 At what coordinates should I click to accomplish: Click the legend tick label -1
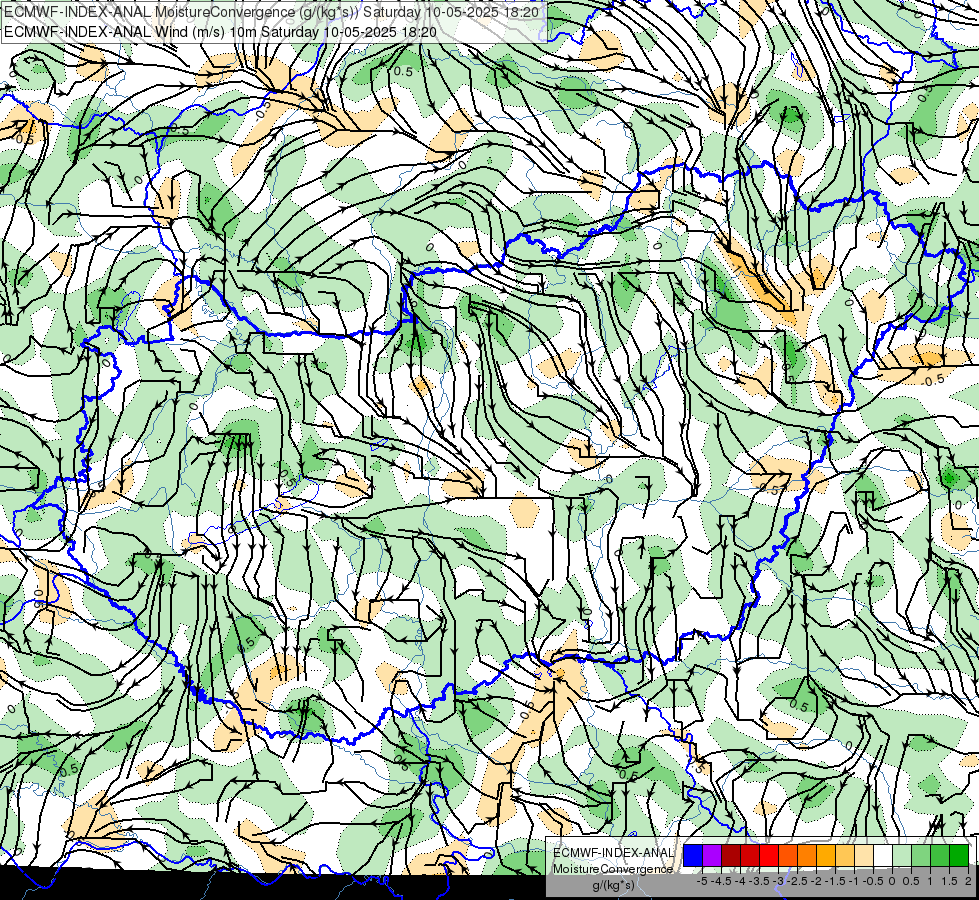[855, 881]
